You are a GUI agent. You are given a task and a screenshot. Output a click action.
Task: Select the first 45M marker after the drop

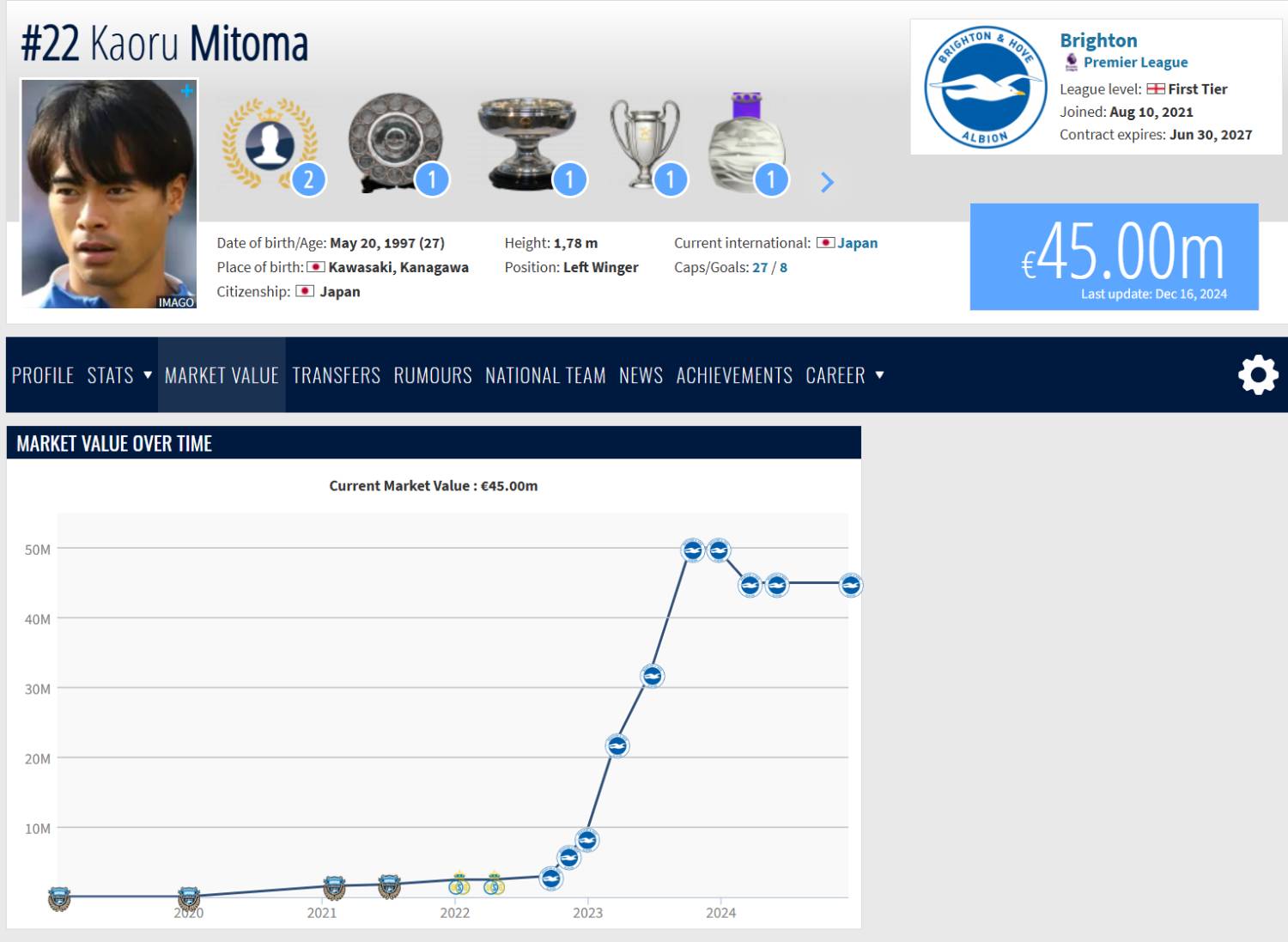click(750, 585)
